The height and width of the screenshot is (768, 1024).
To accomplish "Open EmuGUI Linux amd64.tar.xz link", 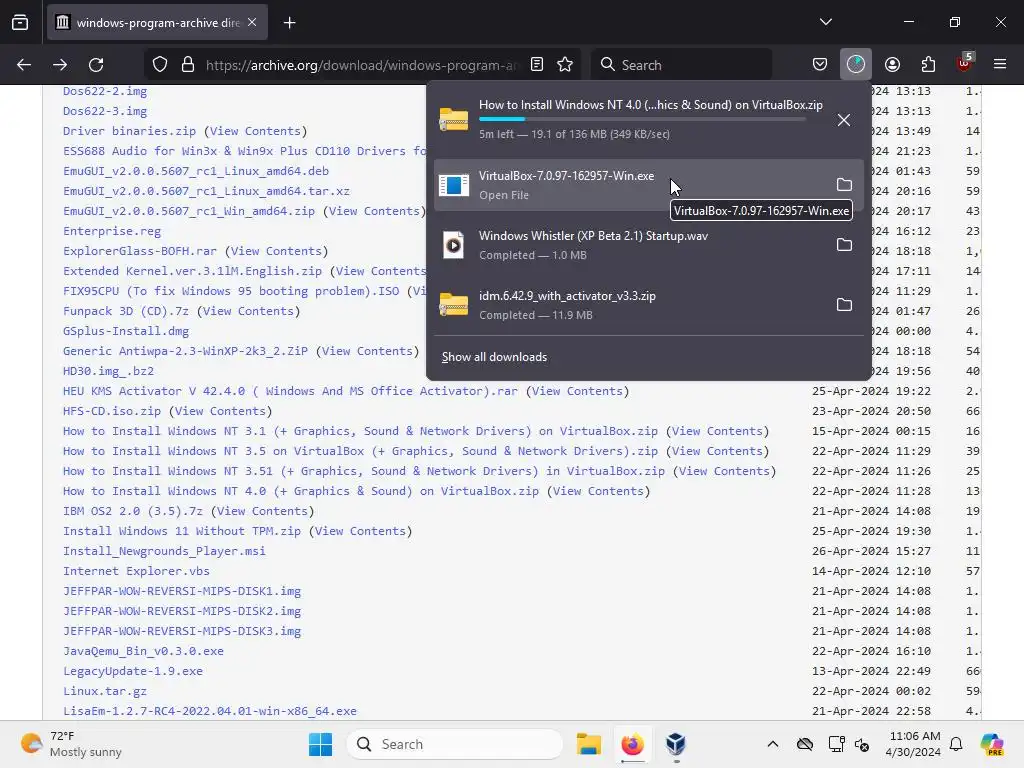I will click(206, 191).
